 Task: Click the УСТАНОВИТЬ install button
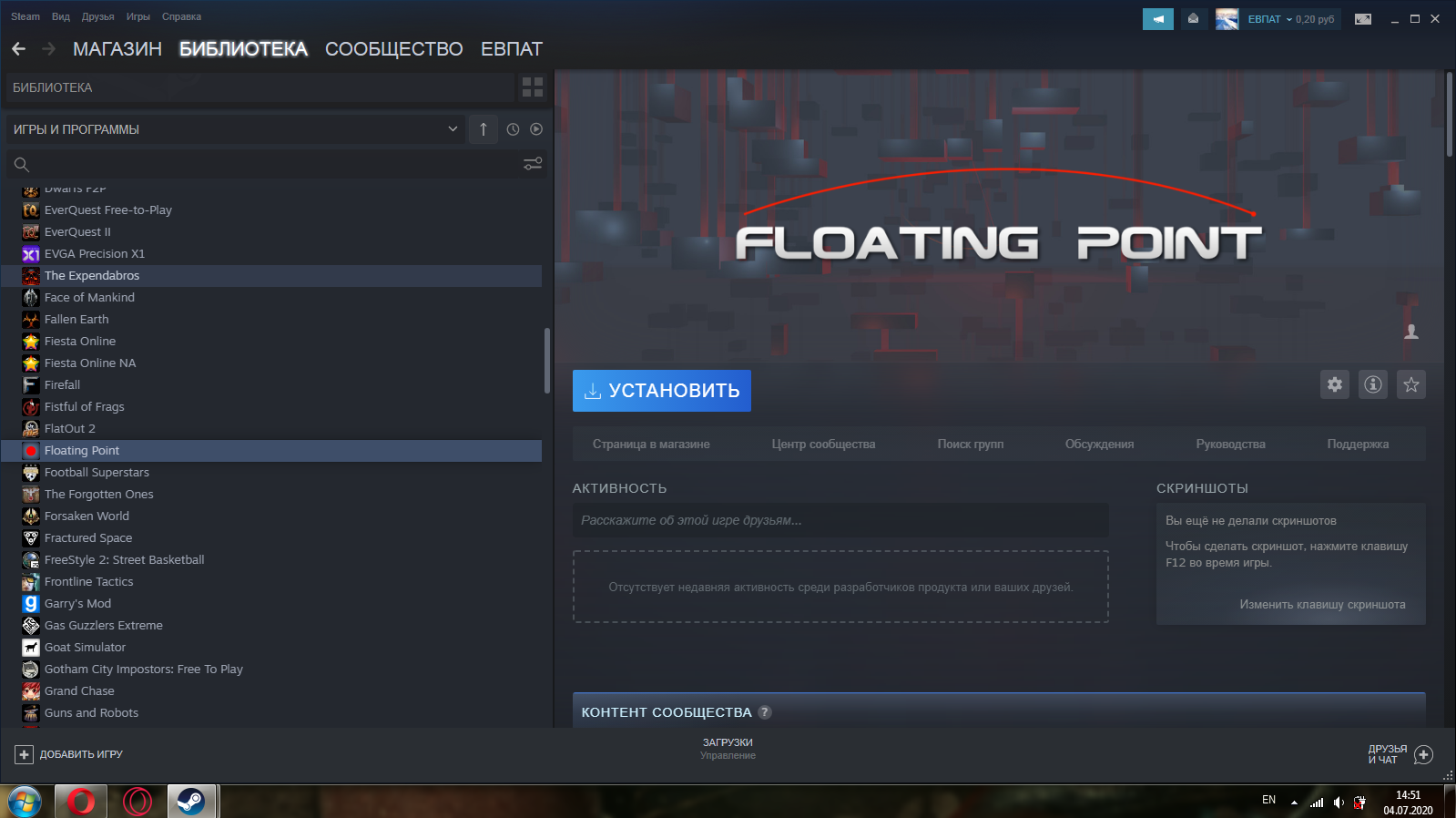coord(662,391)
